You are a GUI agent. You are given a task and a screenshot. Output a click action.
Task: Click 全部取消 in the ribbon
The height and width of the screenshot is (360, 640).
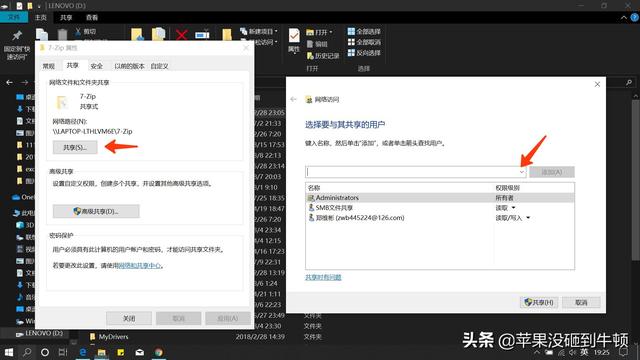(x=364, y=42)
